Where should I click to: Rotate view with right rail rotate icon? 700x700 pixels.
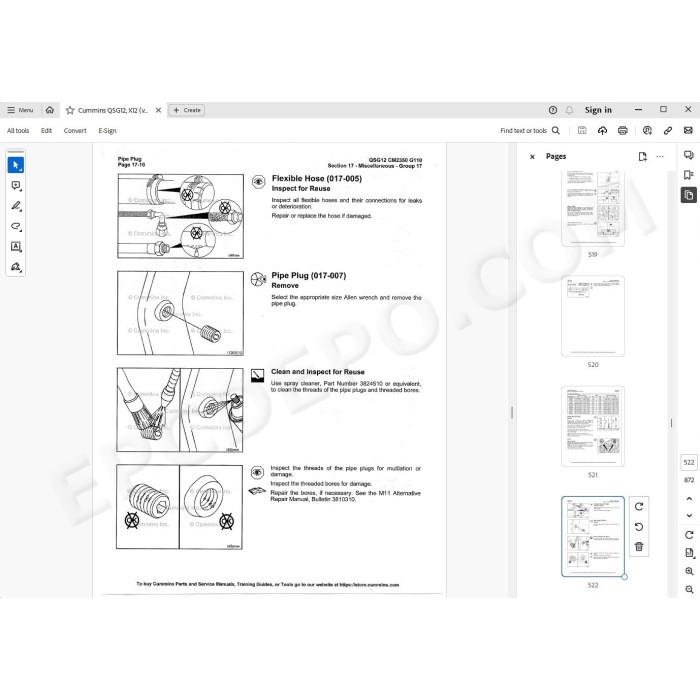coord(689,535)
